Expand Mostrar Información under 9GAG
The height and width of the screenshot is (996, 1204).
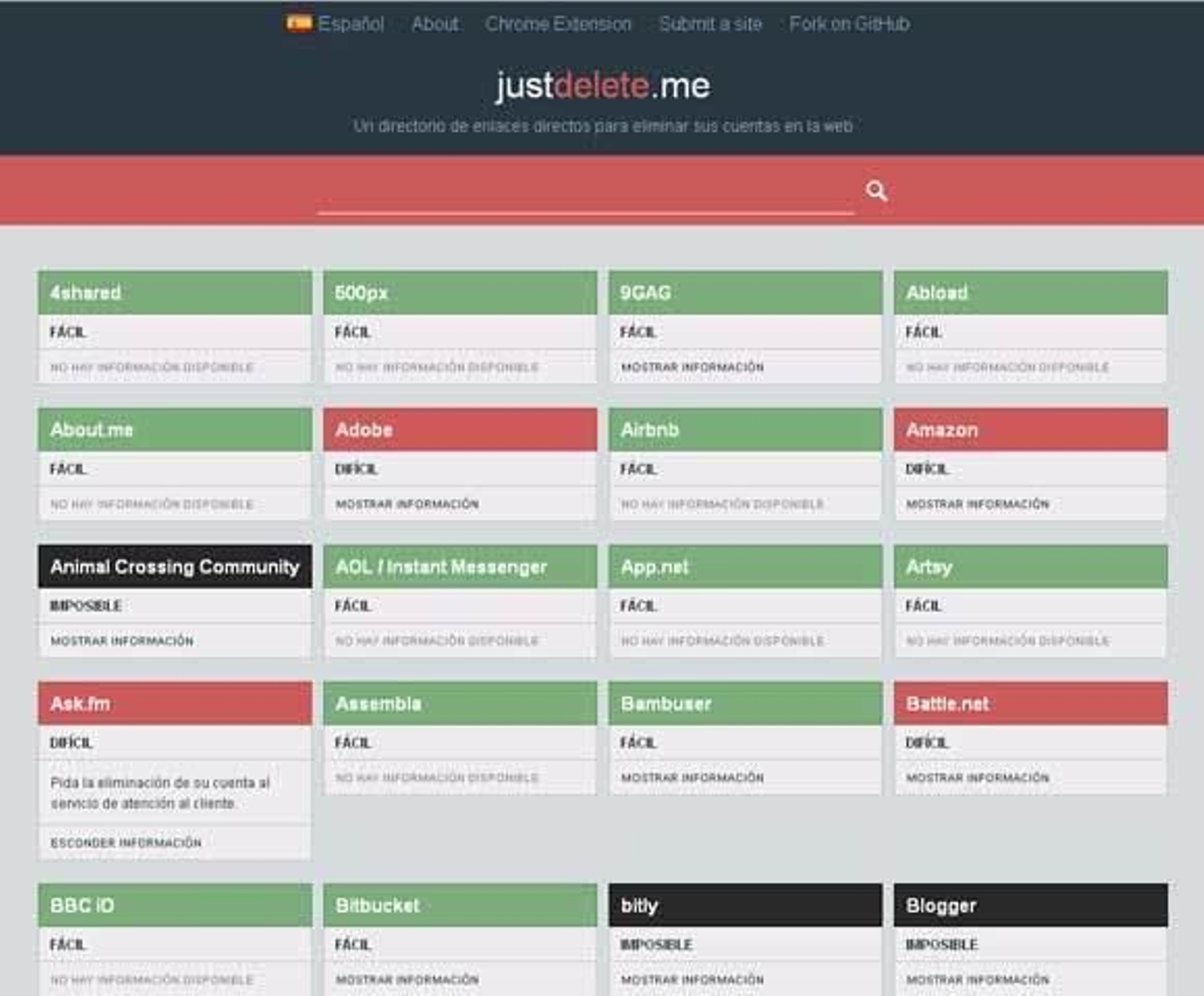(x=692, y=367)
